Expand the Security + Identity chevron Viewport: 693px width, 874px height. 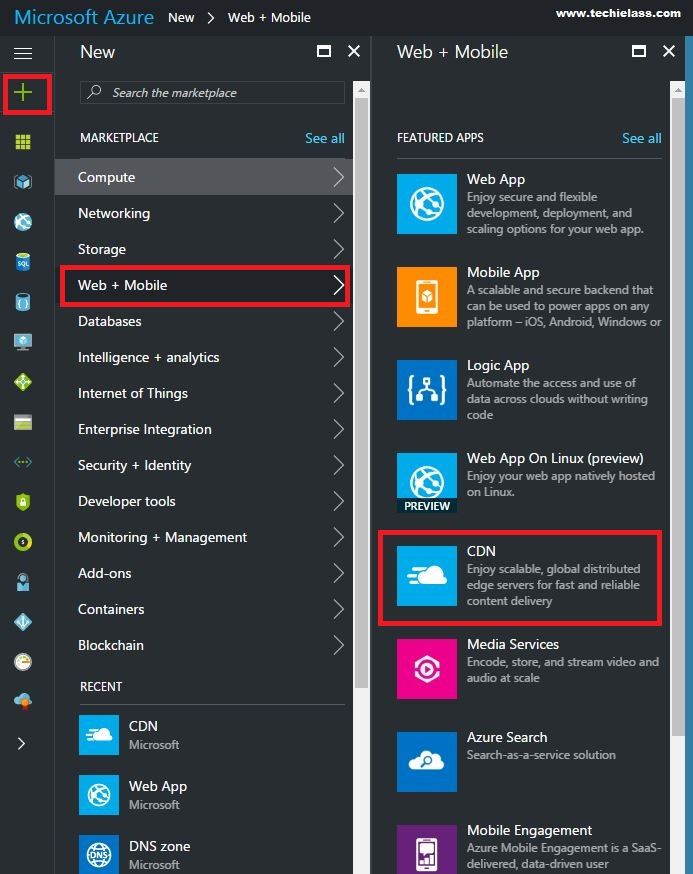coord(338,465)
